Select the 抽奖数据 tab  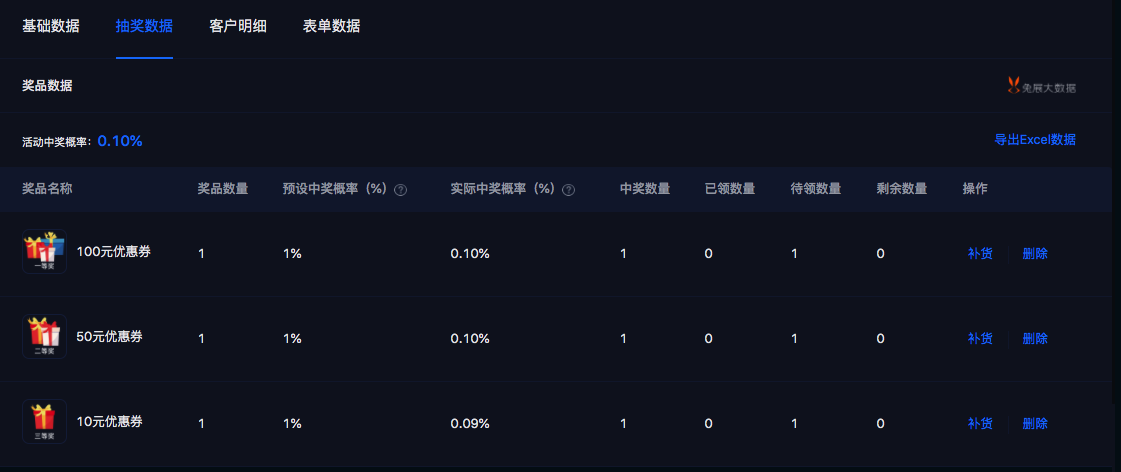[144, 26]
